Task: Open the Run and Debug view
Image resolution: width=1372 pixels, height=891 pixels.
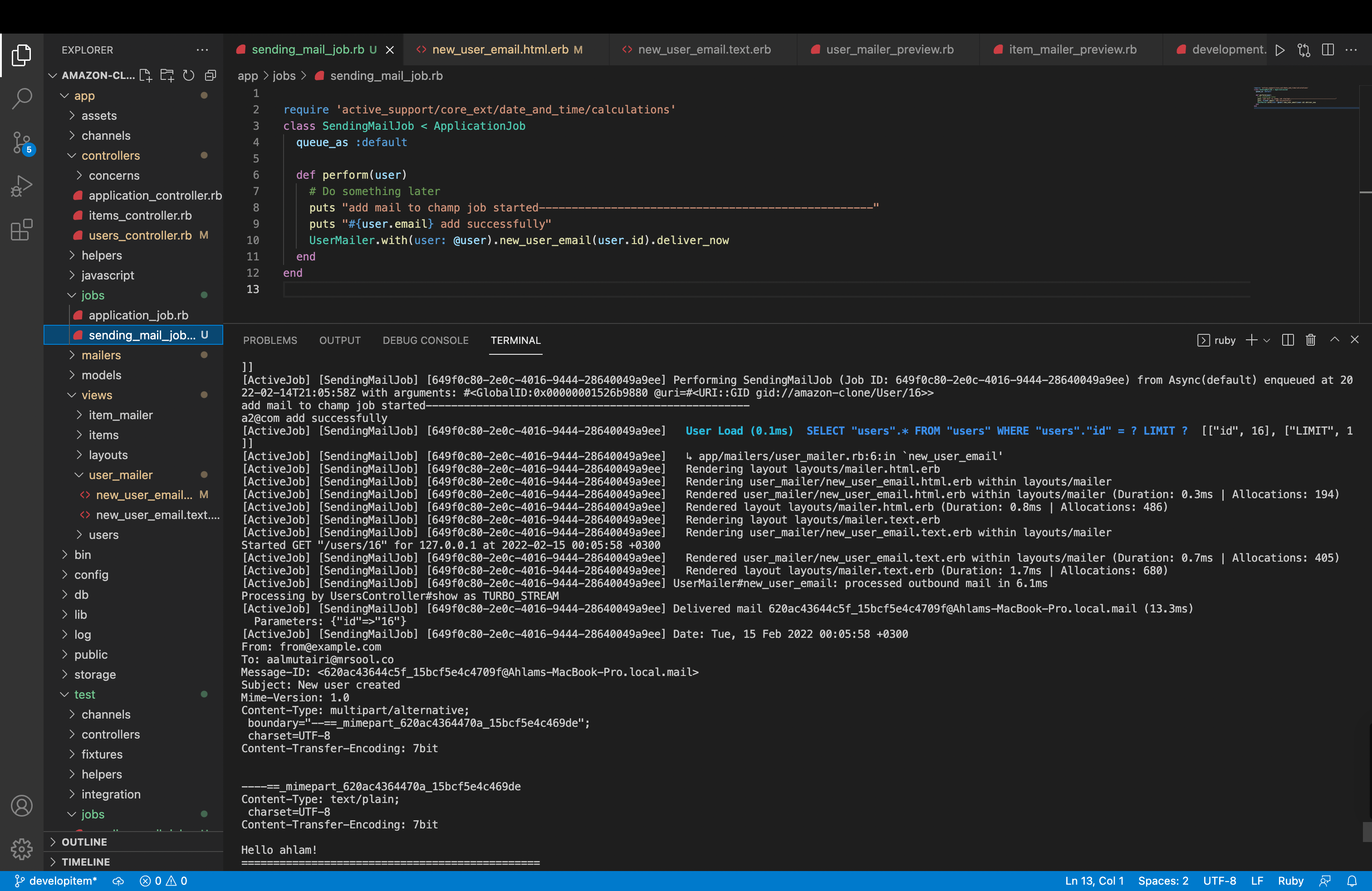Action: (21, 186)
